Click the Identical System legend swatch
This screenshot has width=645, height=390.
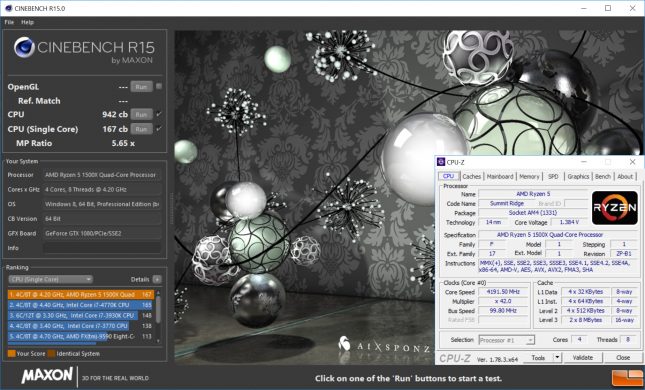click(51, 353)
